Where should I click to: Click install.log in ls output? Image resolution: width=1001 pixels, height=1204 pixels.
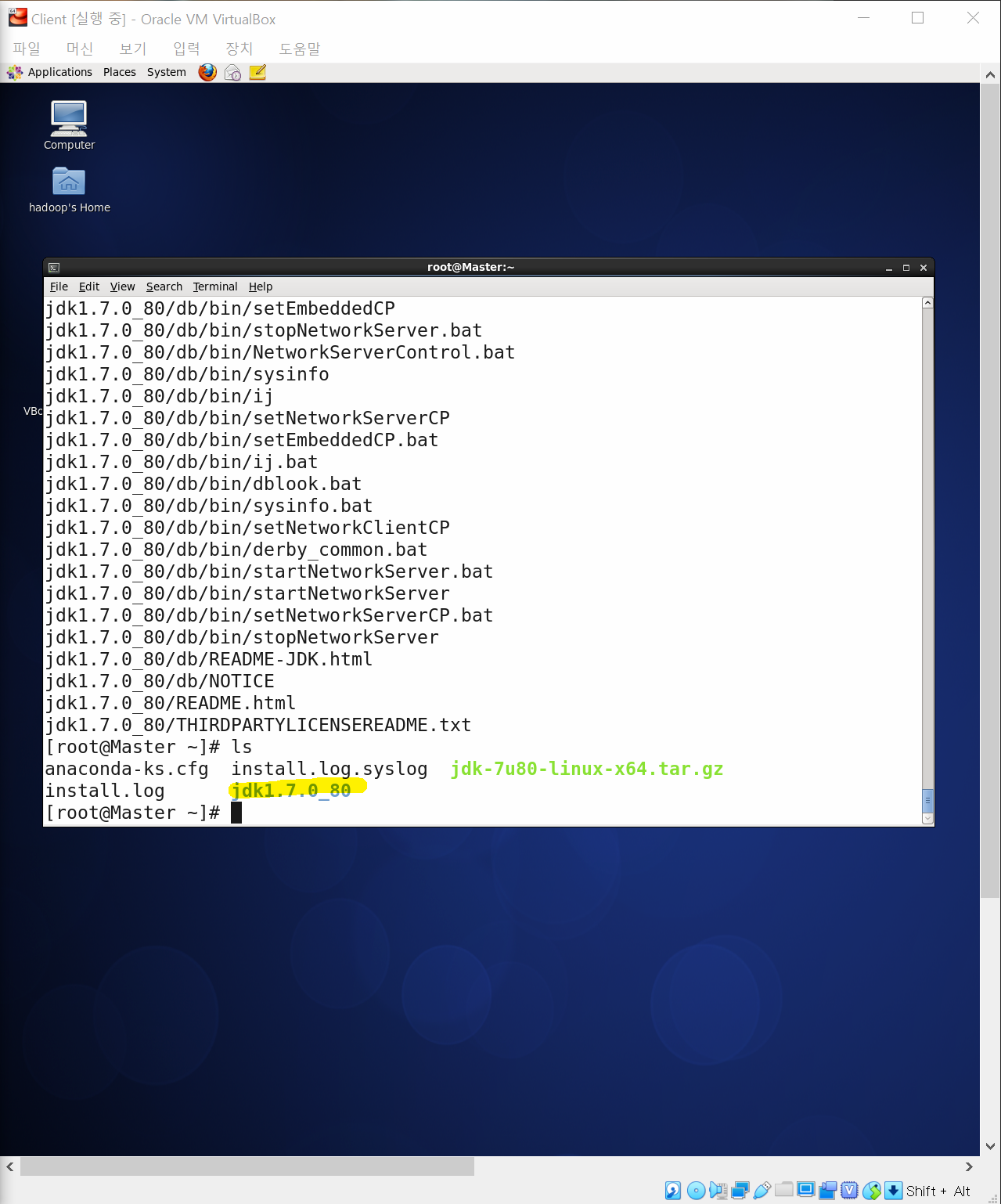pos(105,791)
